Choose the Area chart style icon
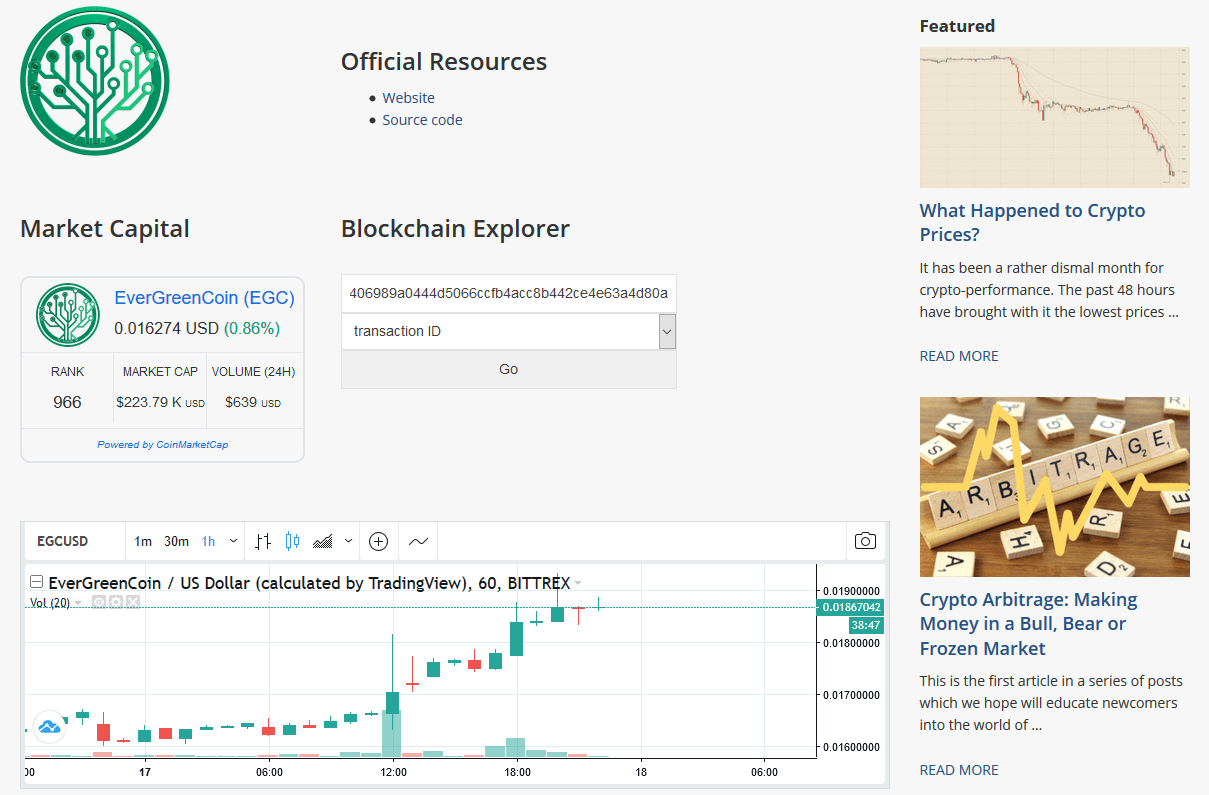This screenshot has height=795, width=1209. [322, 540]
